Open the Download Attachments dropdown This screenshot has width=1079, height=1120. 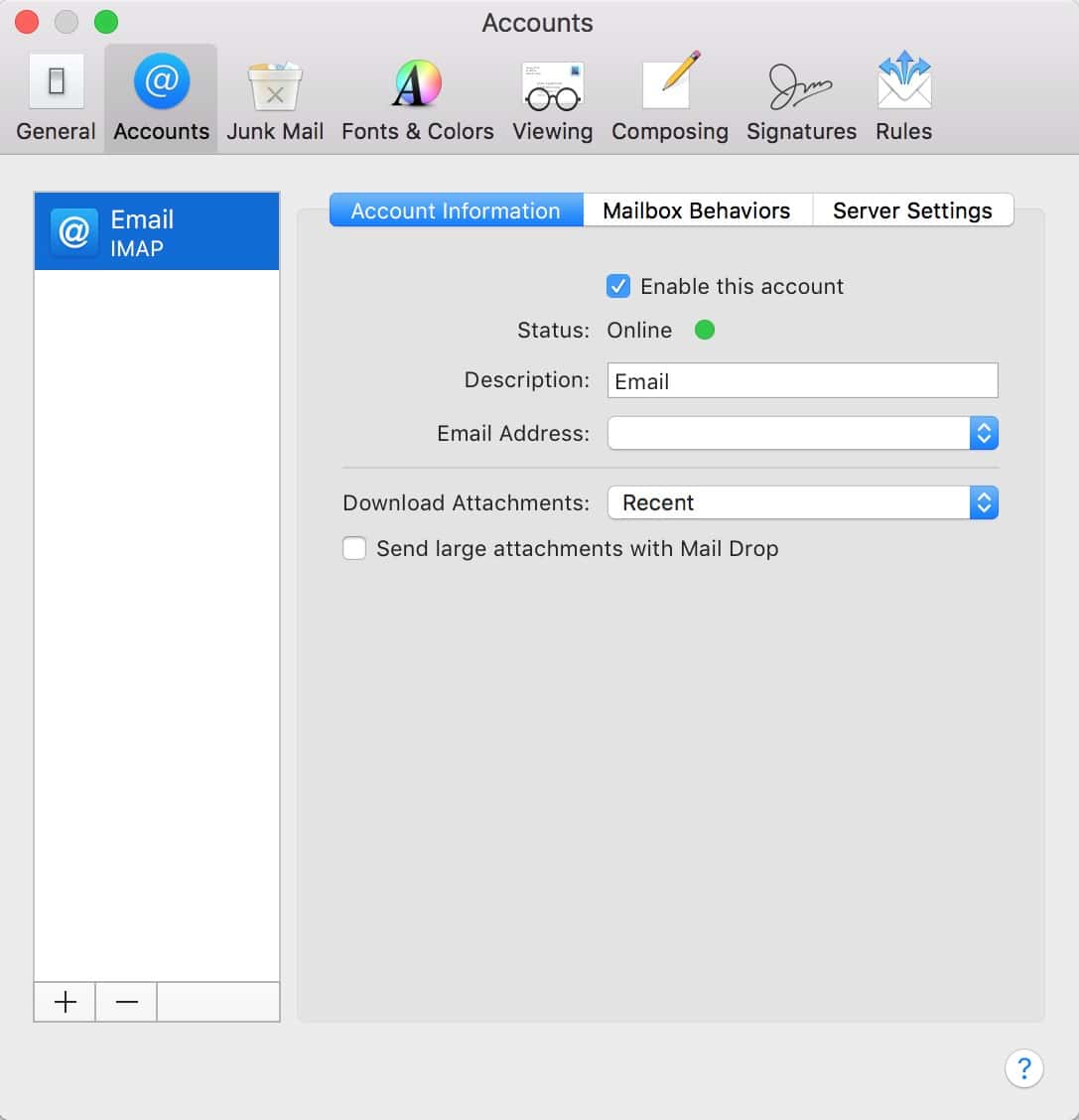point(802,502)
